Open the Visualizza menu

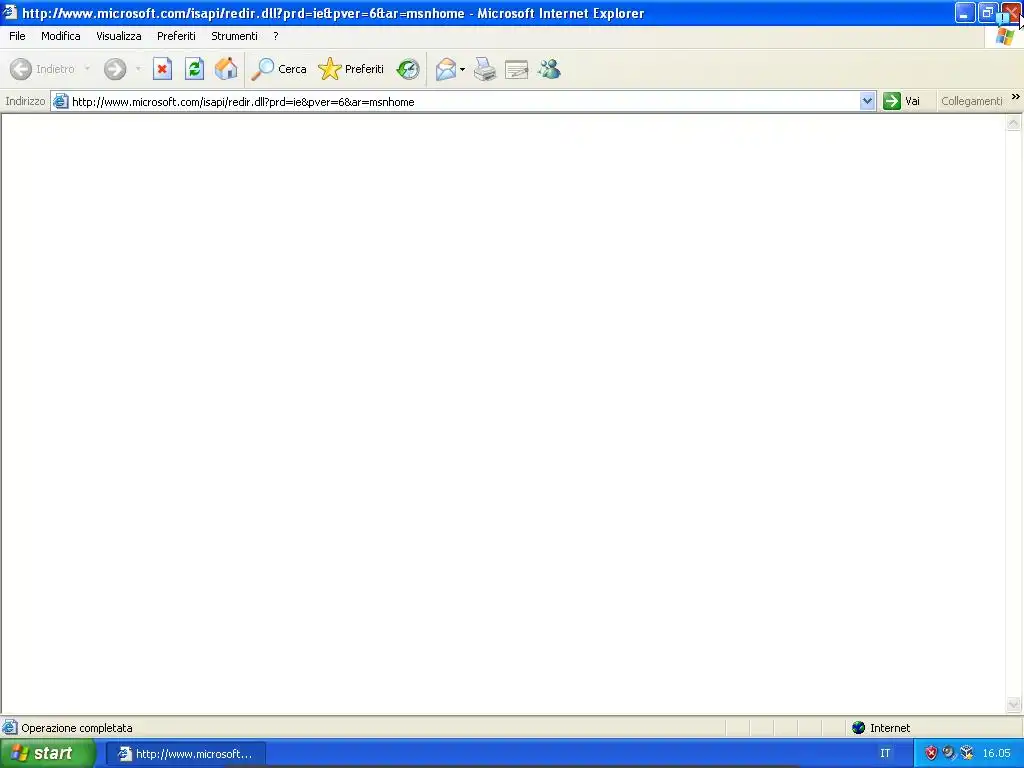(119, 36)
